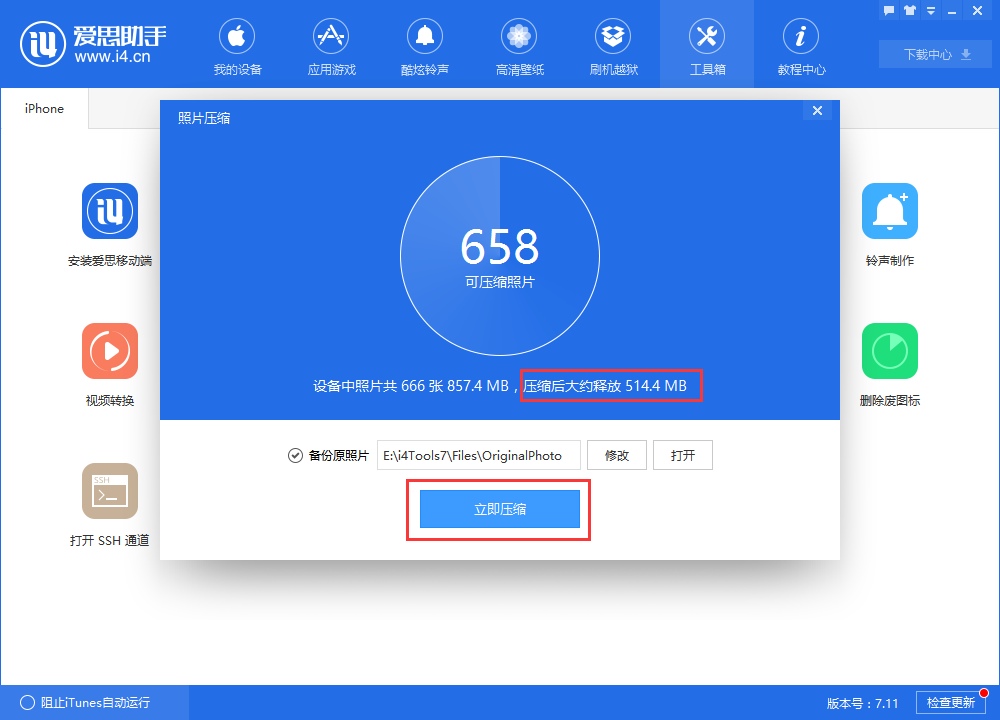Select the 酷炫铃声 ringtones icon
1000x720 pixels.
point(425,45)
